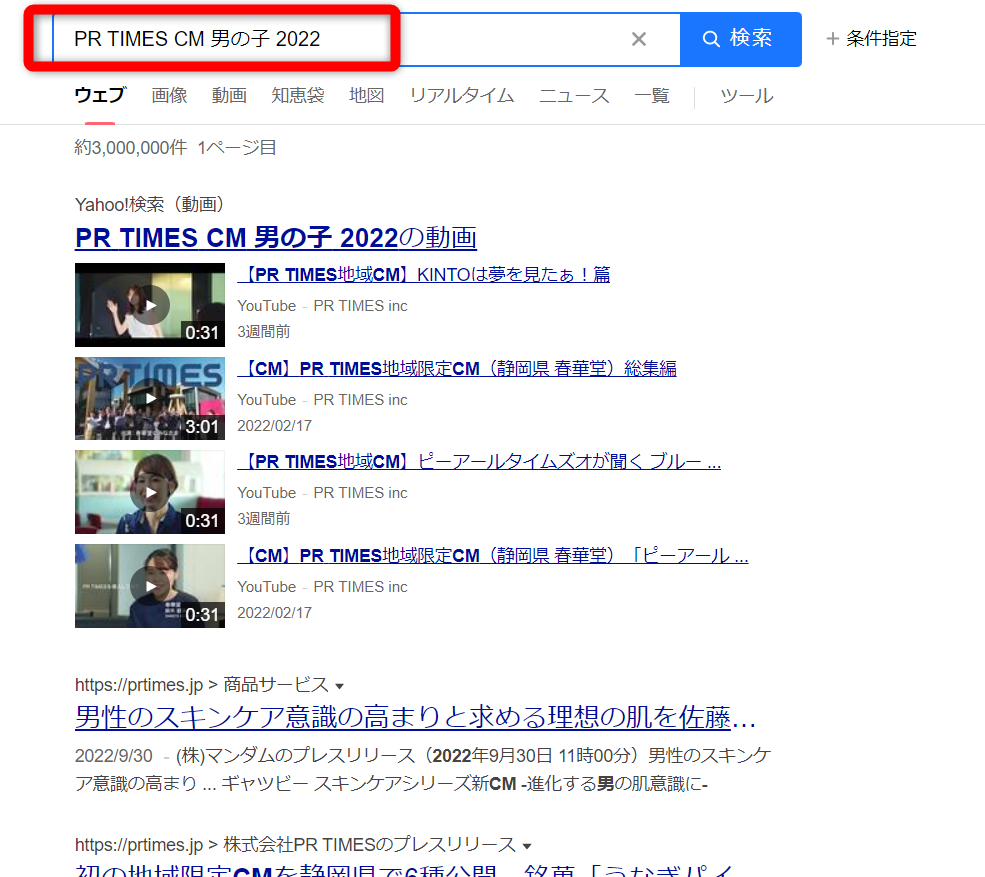Open the 静岡県 春華堂 総集編 video link

[457, 368]
